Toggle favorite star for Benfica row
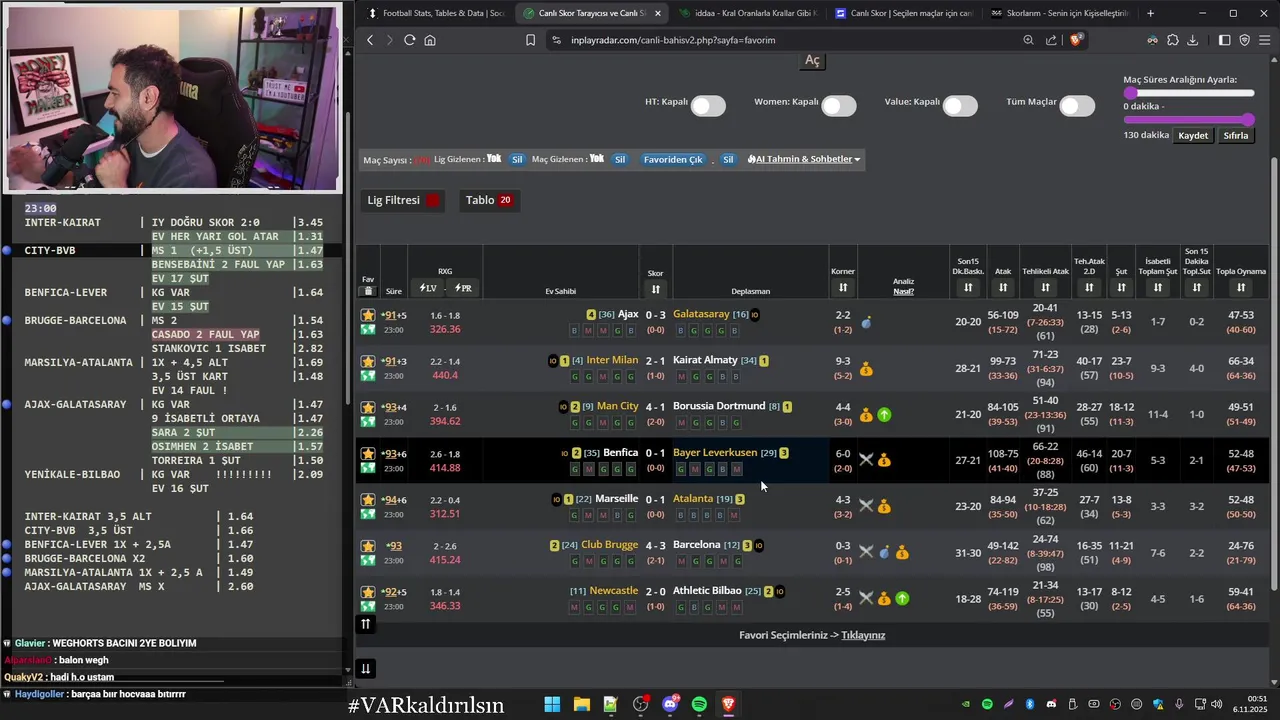Screen dimensions: 1280x720 coord(368,453)
